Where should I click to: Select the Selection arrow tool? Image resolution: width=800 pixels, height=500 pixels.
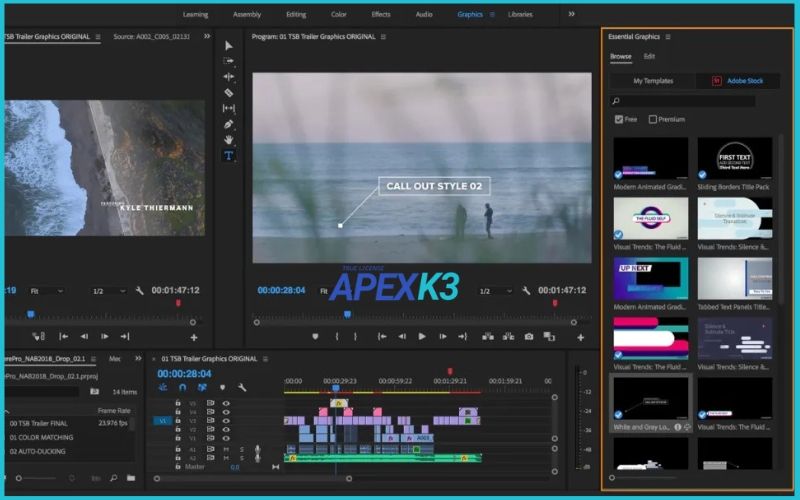229,45
